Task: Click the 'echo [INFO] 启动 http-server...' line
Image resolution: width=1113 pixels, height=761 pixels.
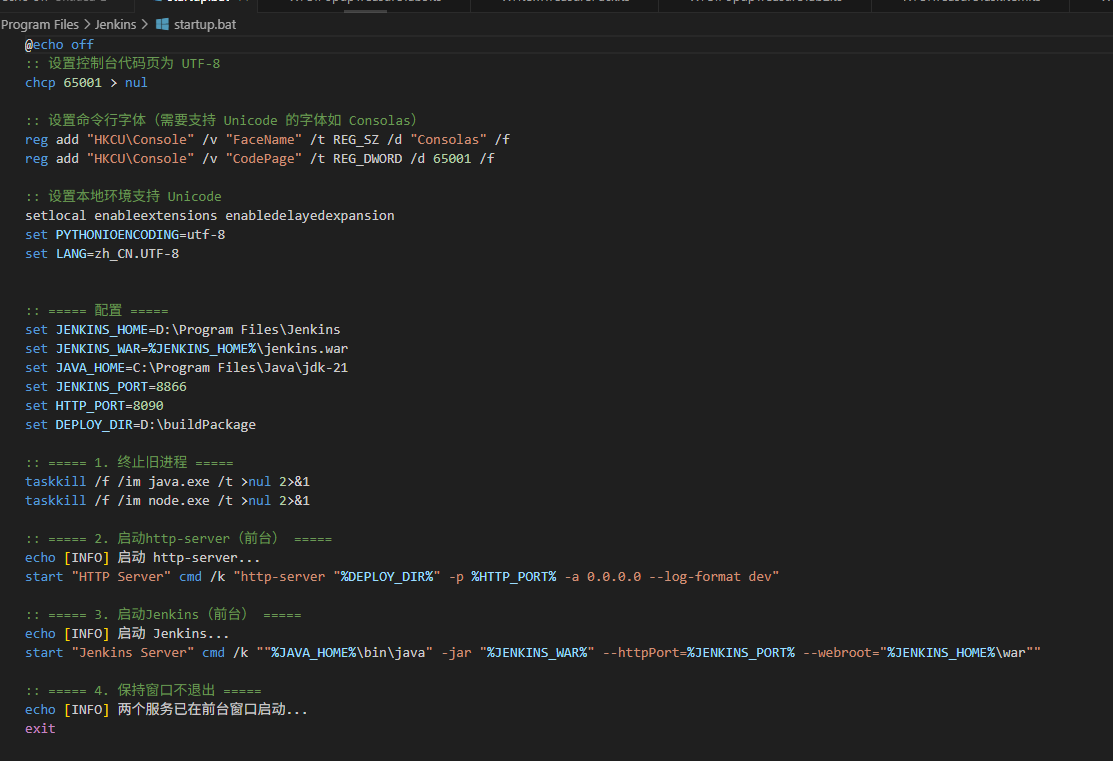Action: (x=143, y=557)
